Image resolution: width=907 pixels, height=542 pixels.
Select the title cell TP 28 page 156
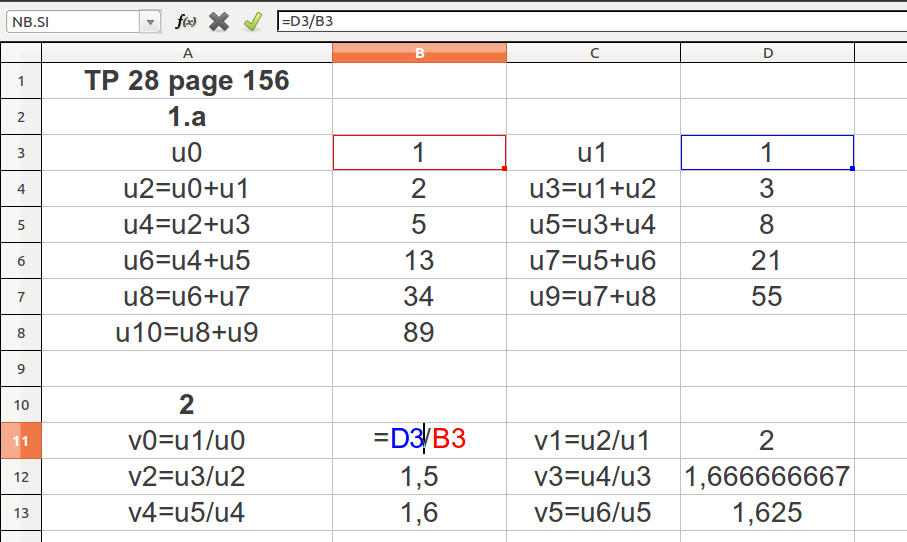(187, 81)
